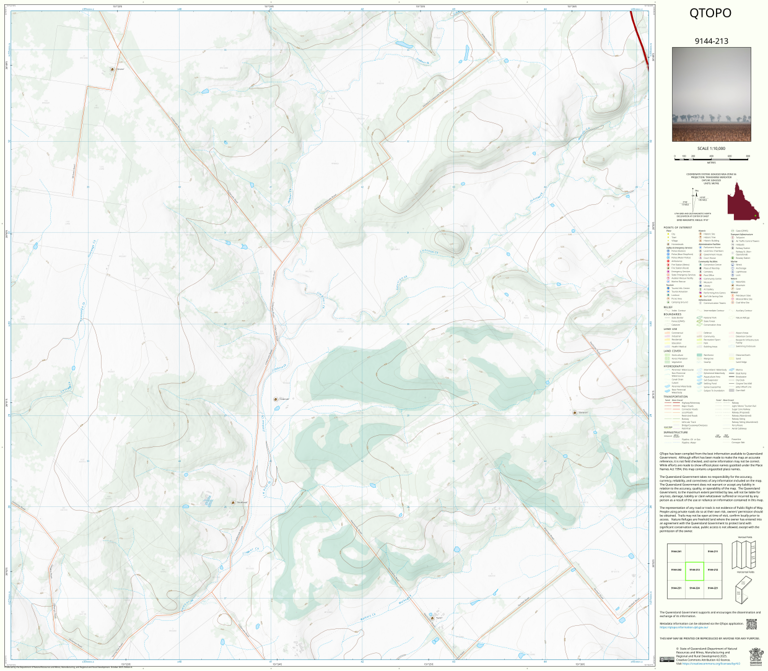Click the Queensland state locator map
Screen dimensions: 768x671
pyautogui.click(x=743, y=201)
